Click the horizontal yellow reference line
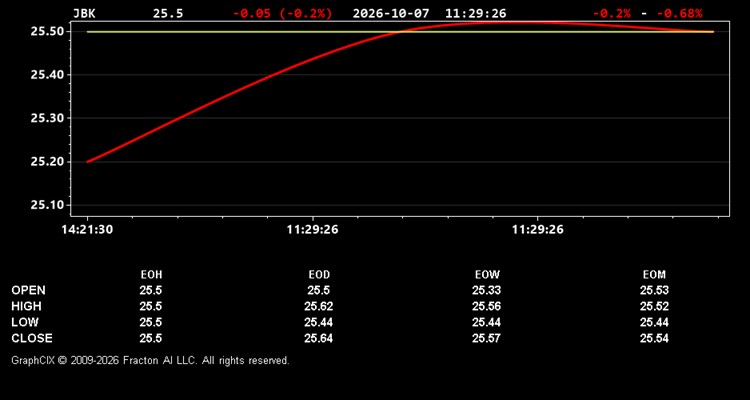750x400 pixels. pyautogui.click(x=400, y=32)
